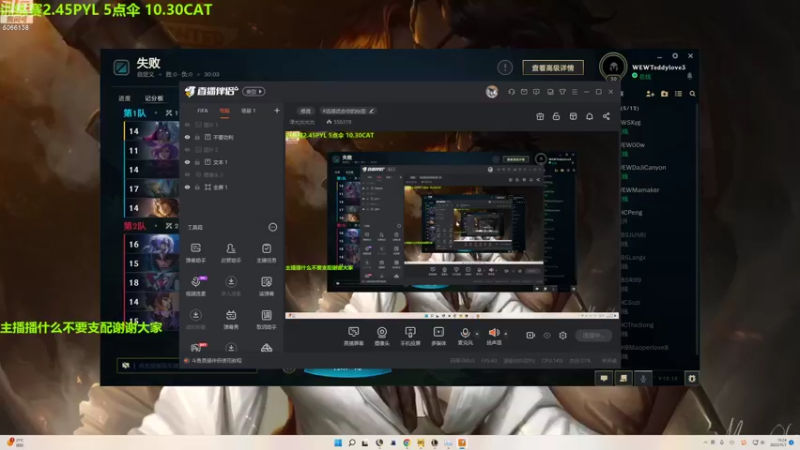Click the speaker icon in stream controls
Viewport: 800px width, 450px height.
[493, 333]
